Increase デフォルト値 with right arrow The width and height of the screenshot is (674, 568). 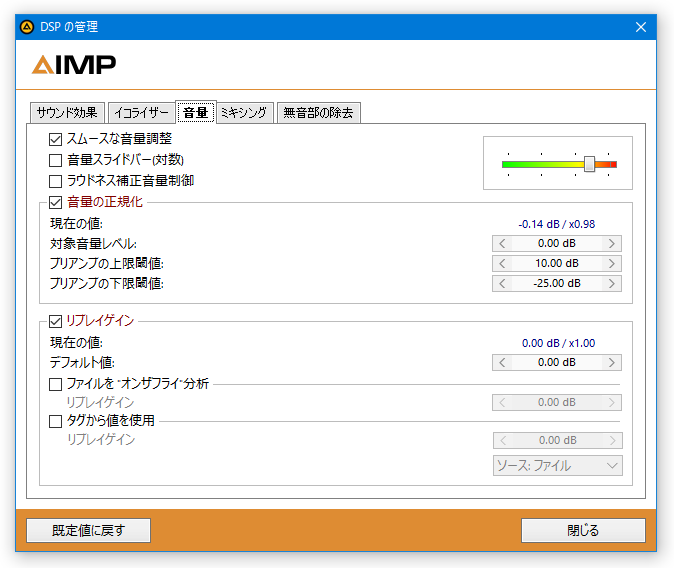click(x=612, y=362)
